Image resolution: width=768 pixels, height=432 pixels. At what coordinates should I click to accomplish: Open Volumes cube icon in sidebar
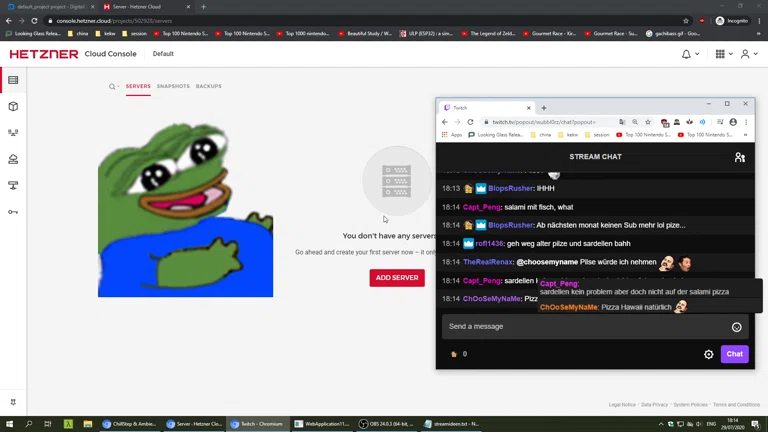click(13, 106)
